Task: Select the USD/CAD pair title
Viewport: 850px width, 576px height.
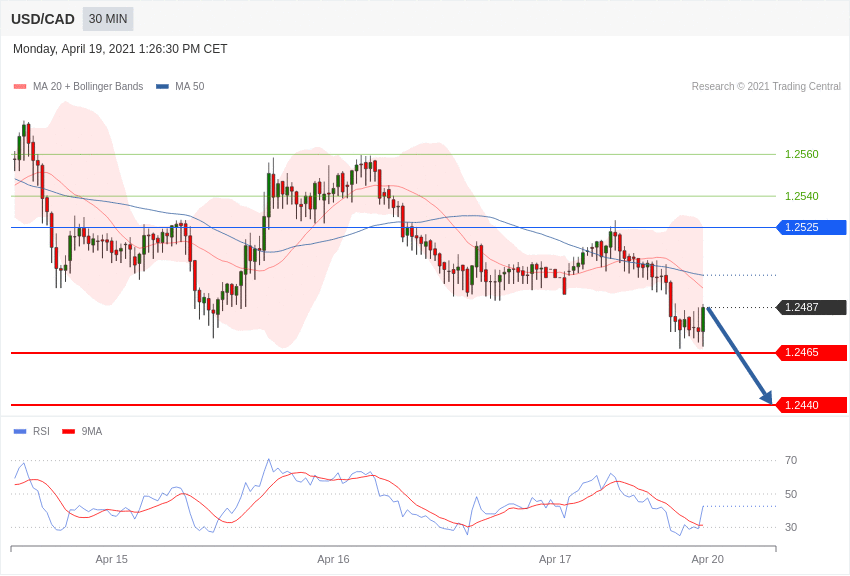Action: tap(43, 19)
